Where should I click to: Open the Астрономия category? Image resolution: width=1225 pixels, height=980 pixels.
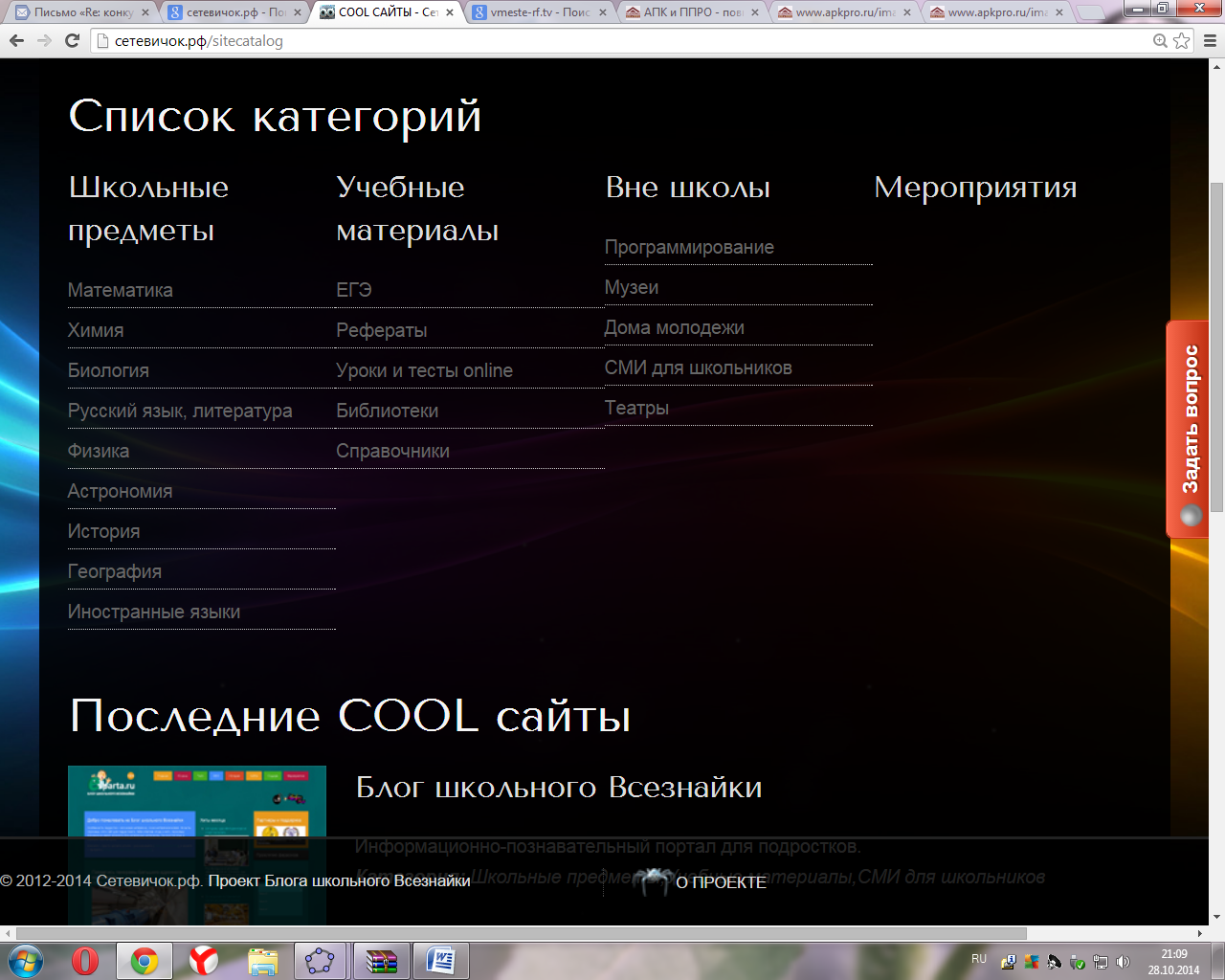(121, 491)
